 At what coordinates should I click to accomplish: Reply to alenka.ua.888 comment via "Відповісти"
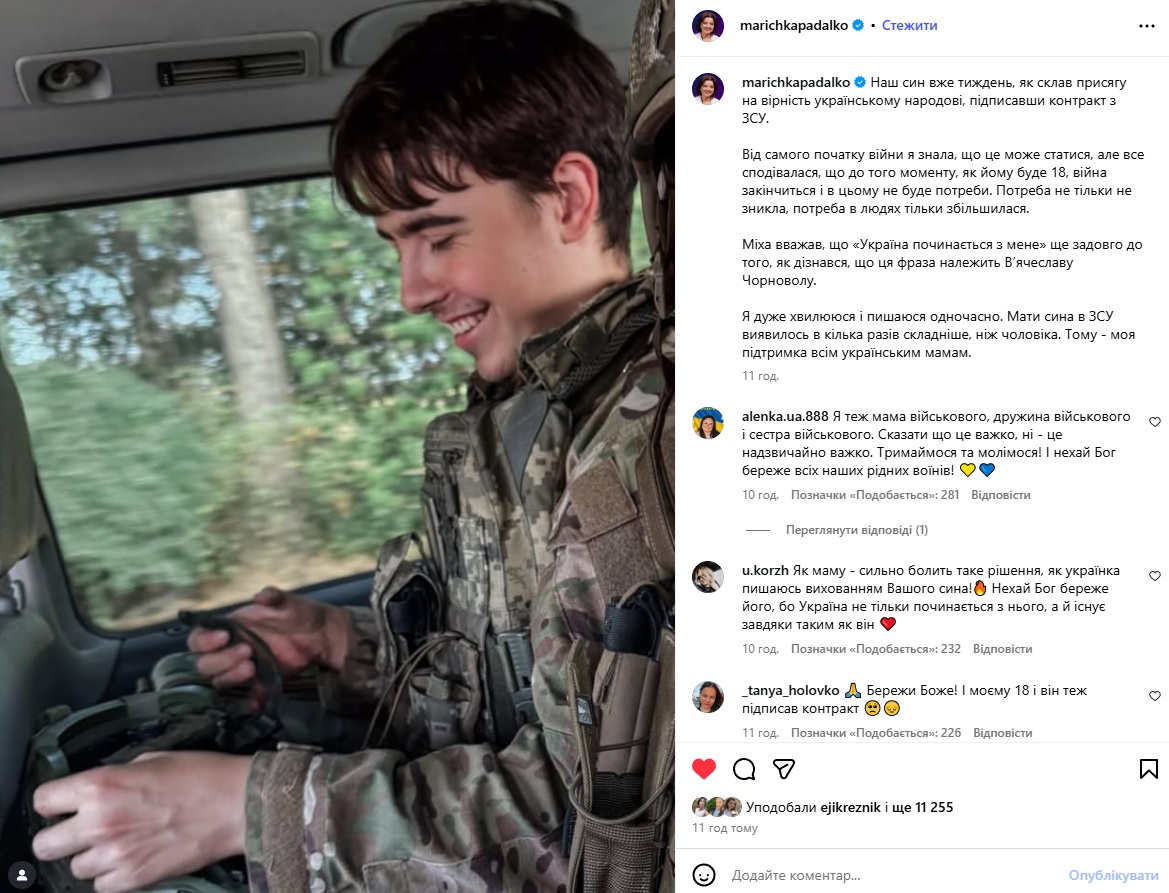point(1001,495)
